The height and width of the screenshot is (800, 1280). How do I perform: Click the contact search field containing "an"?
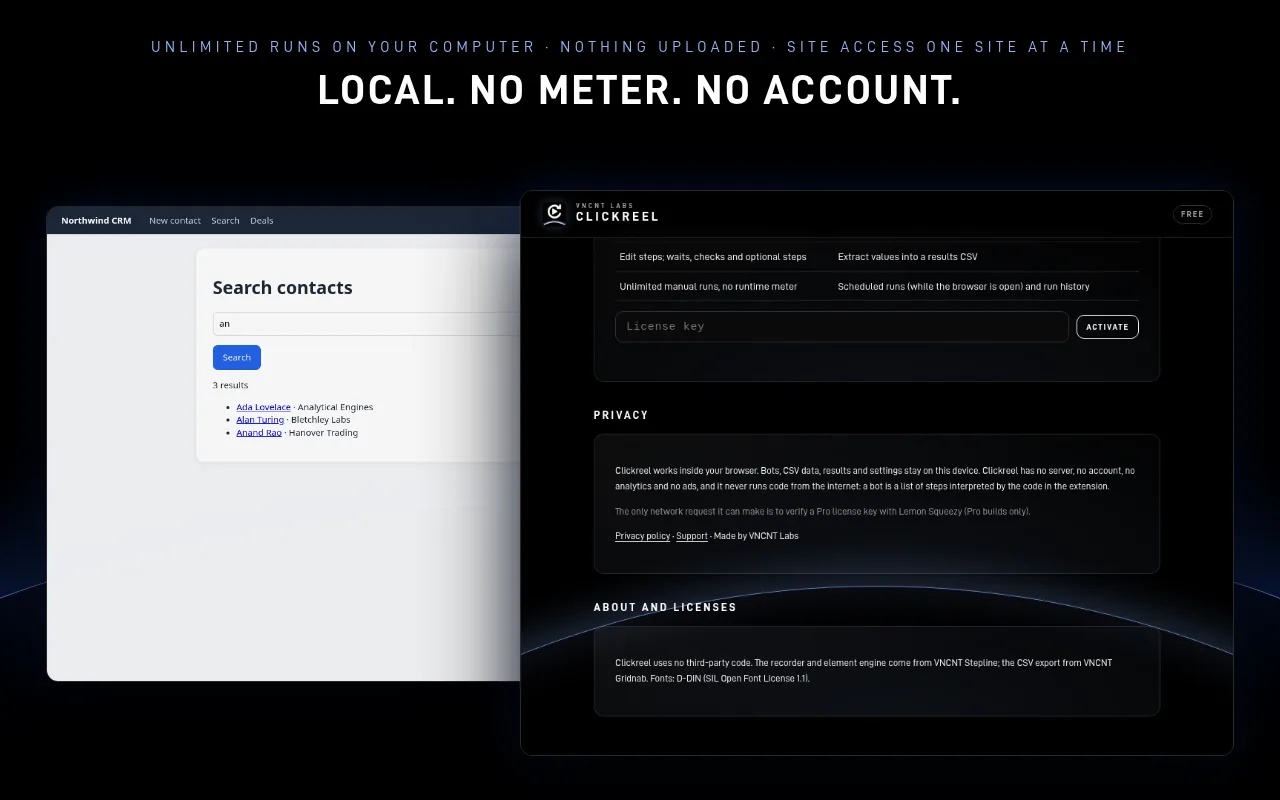[366, 324]
